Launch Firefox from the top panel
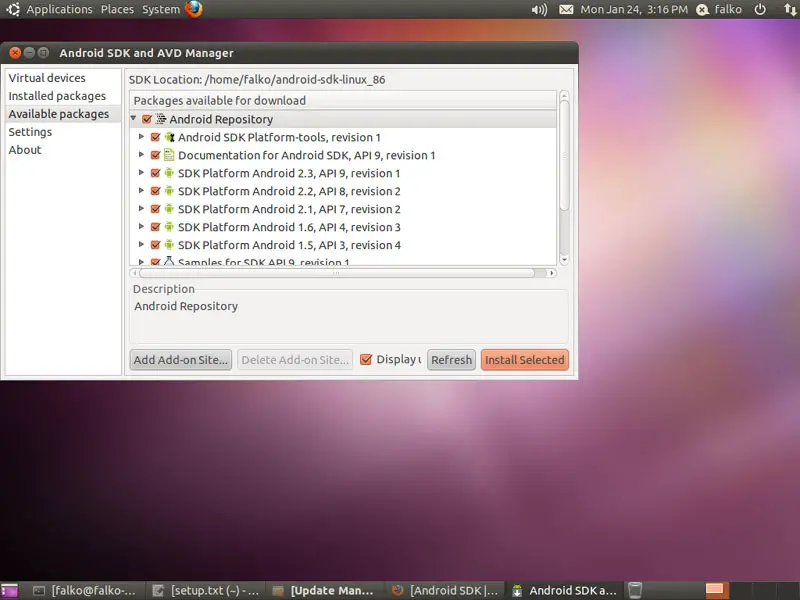Image resolution: width=800 pixels, height=600 pixels. coord(194,9)
